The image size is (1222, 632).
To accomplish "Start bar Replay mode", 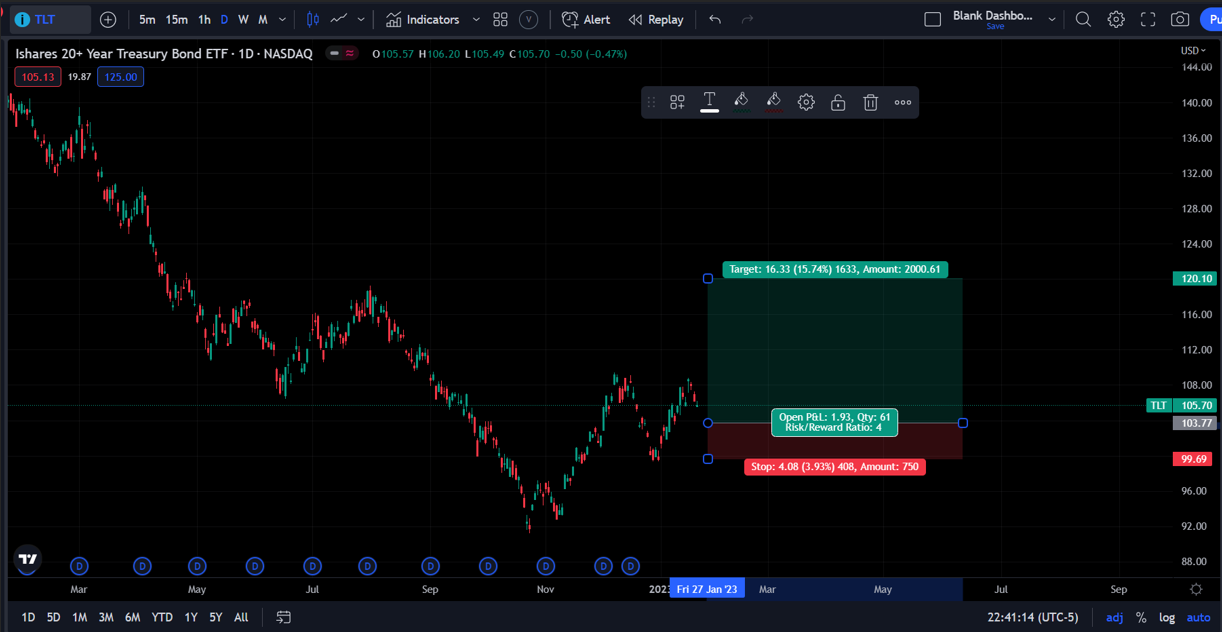I will click(656, 19).
